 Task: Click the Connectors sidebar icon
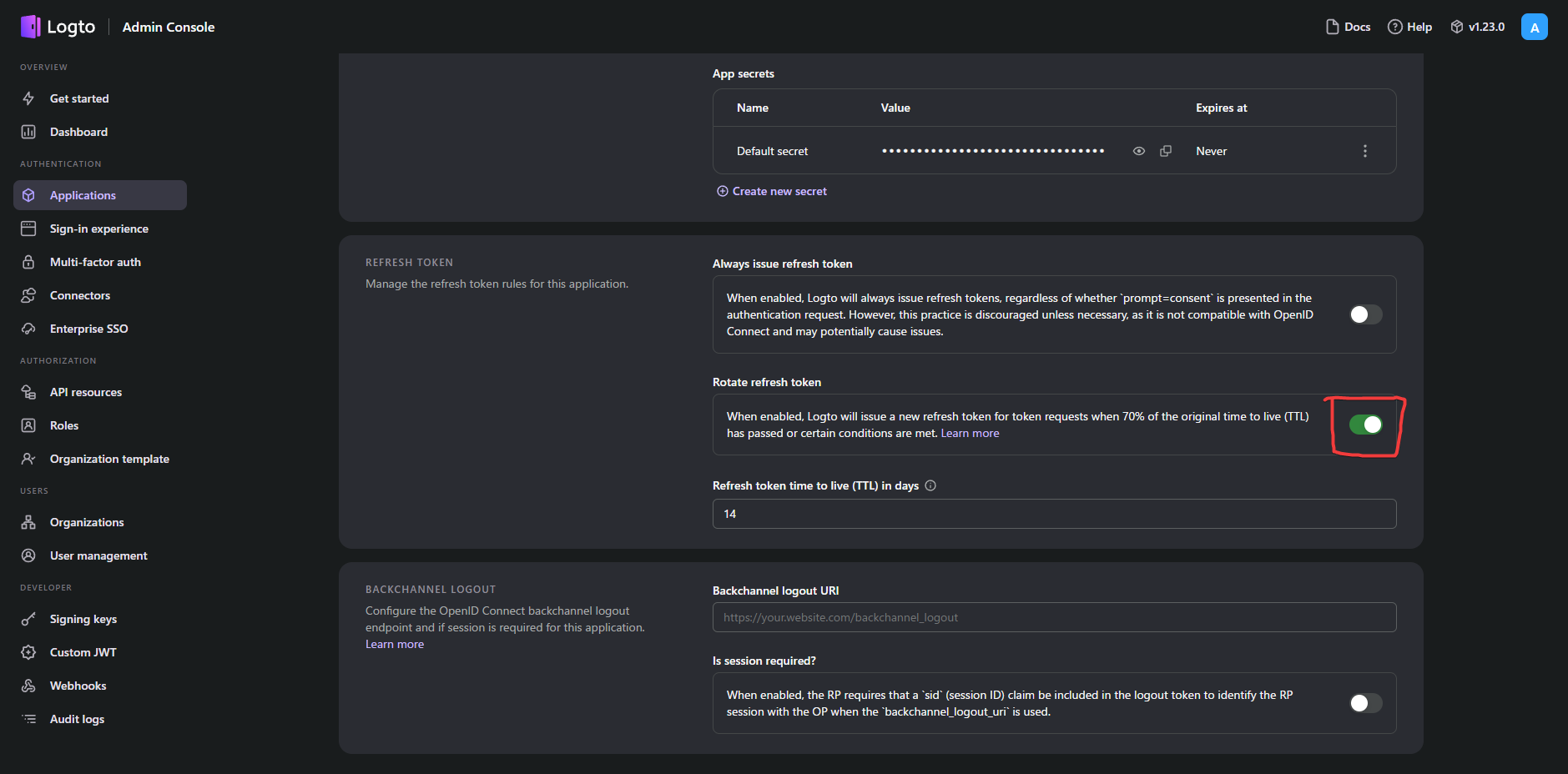(28, 295)
